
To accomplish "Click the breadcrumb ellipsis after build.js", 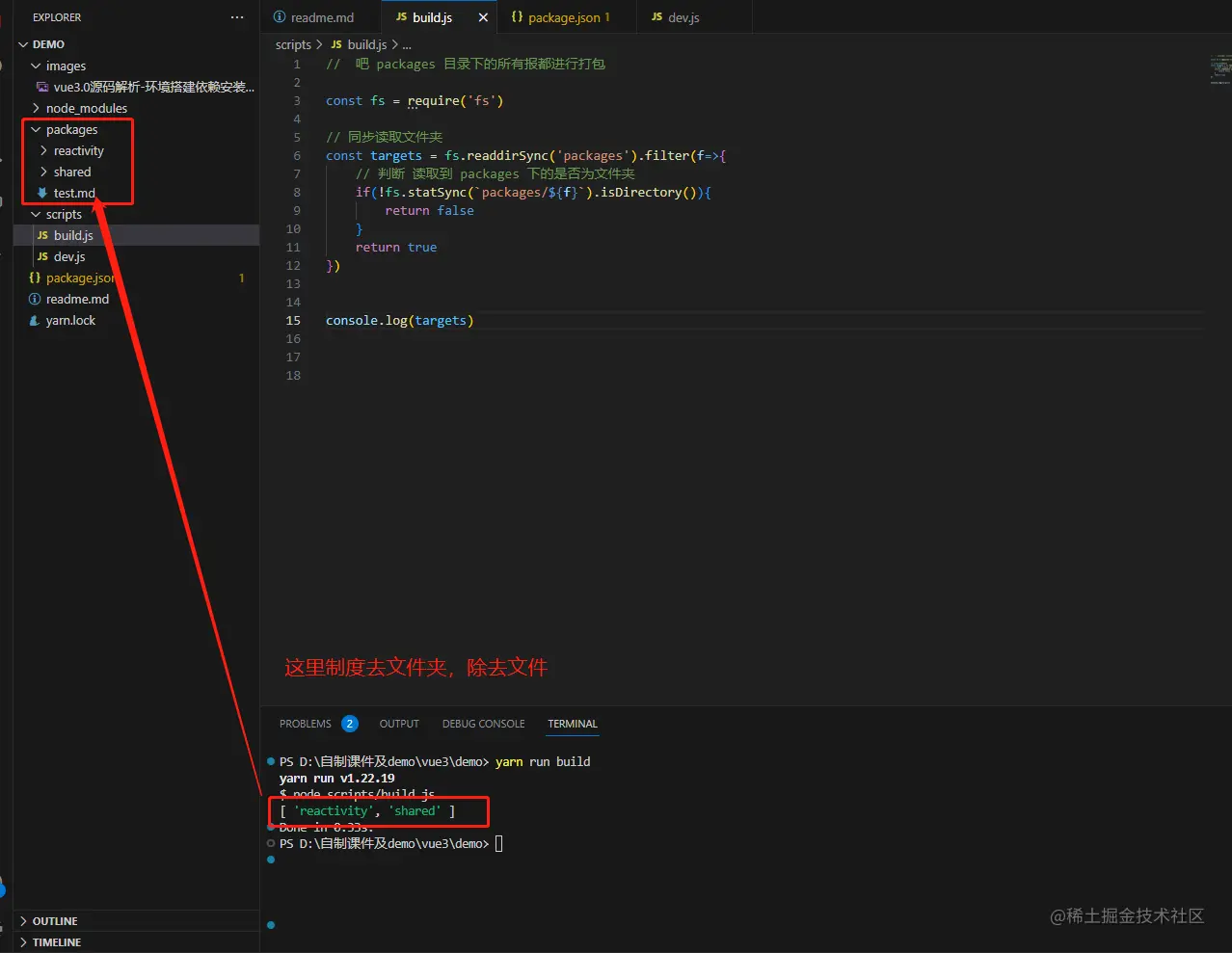I will 407,45.
